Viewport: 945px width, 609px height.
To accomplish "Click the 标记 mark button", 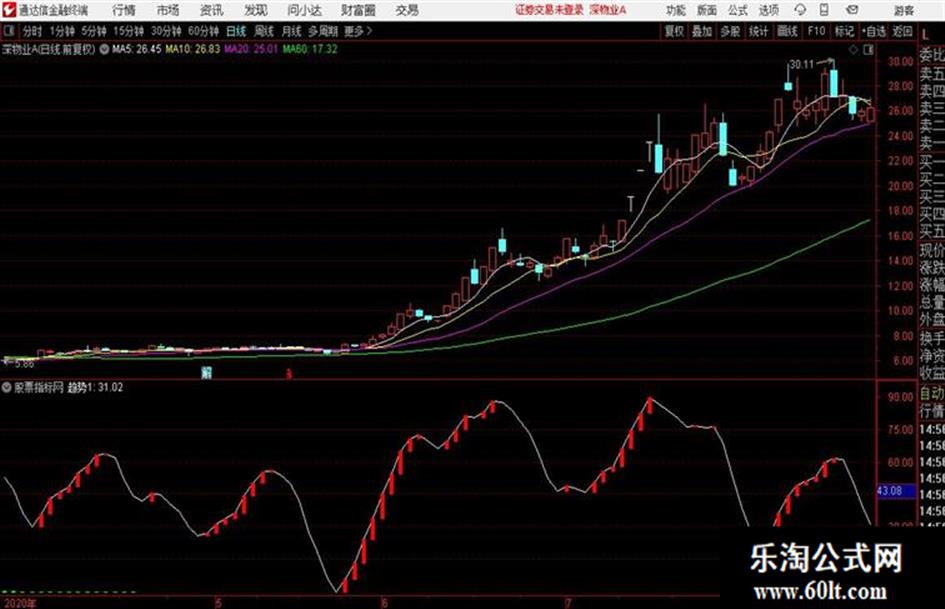I will pyautogui.click(x=844, y=31).
